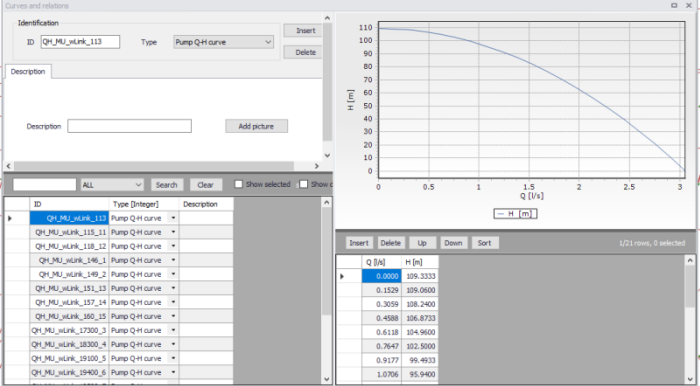Click the Sort button

(485, 243)
